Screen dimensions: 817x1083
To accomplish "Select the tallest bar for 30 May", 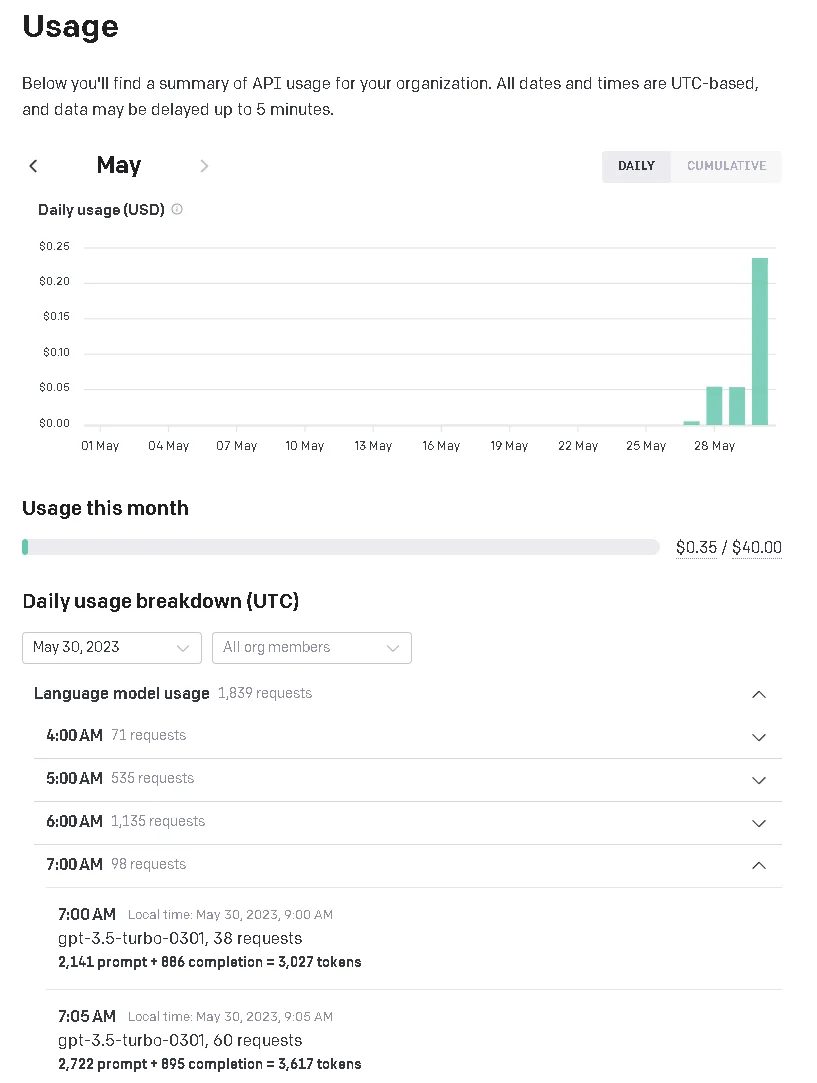I will [x=760, y=341].
